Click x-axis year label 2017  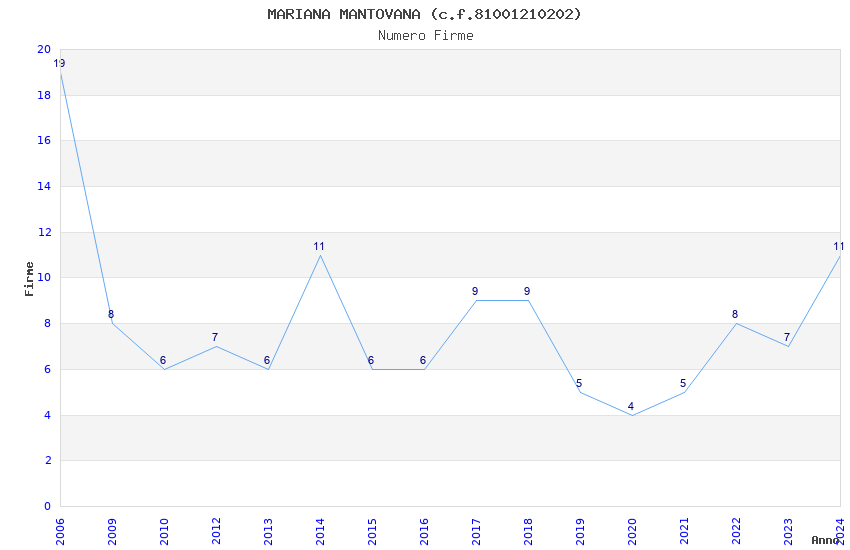476,531
